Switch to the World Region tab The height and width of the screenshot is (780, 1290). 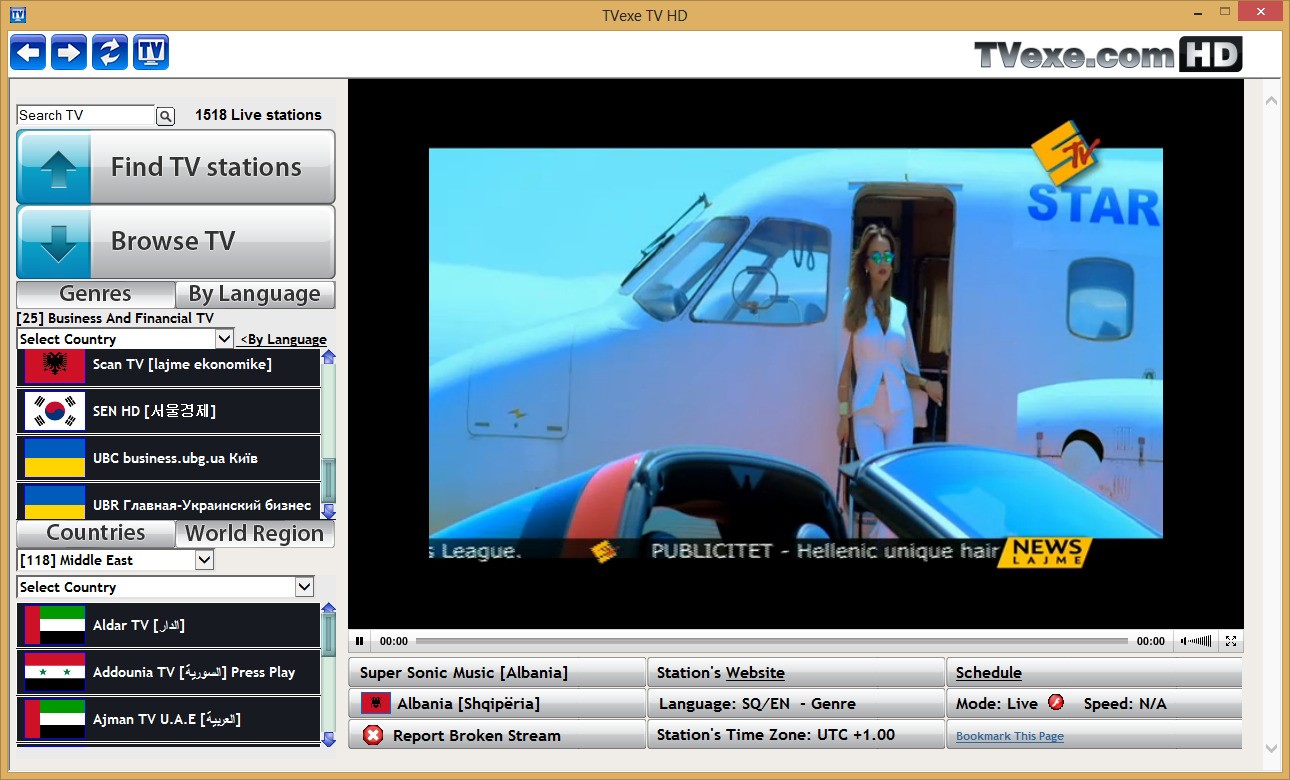[x=255, y=533]
